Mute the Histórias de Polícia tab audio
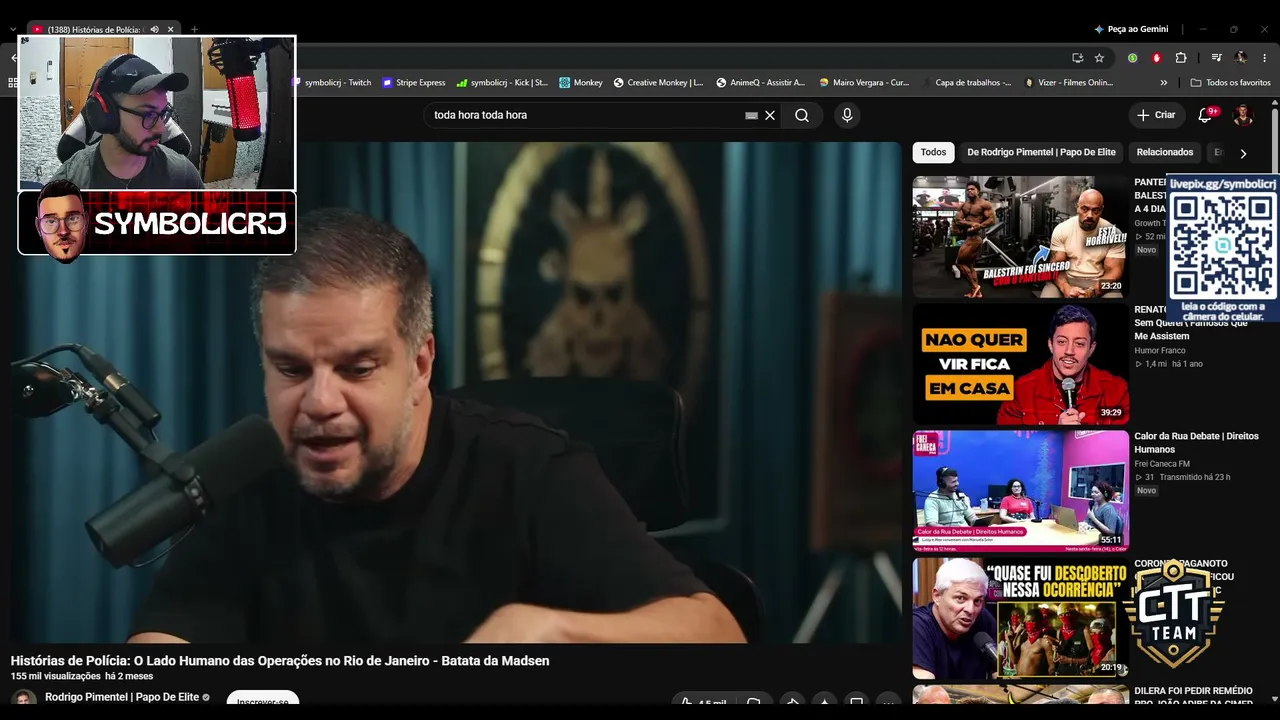This screenshot has width=1280, height=720. click(154, 30)
